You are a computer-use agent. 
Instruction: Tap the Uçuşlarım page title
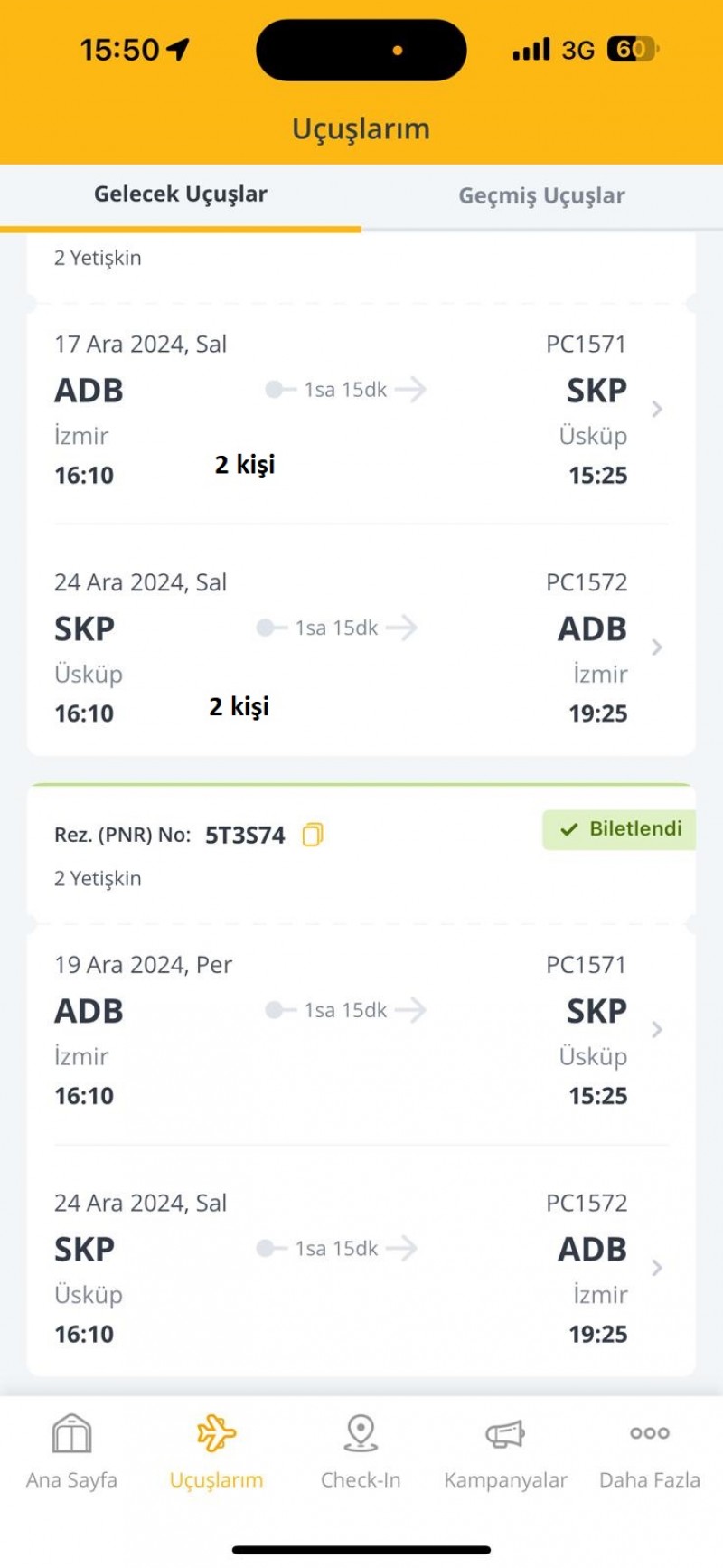click(x=361, y=128)
